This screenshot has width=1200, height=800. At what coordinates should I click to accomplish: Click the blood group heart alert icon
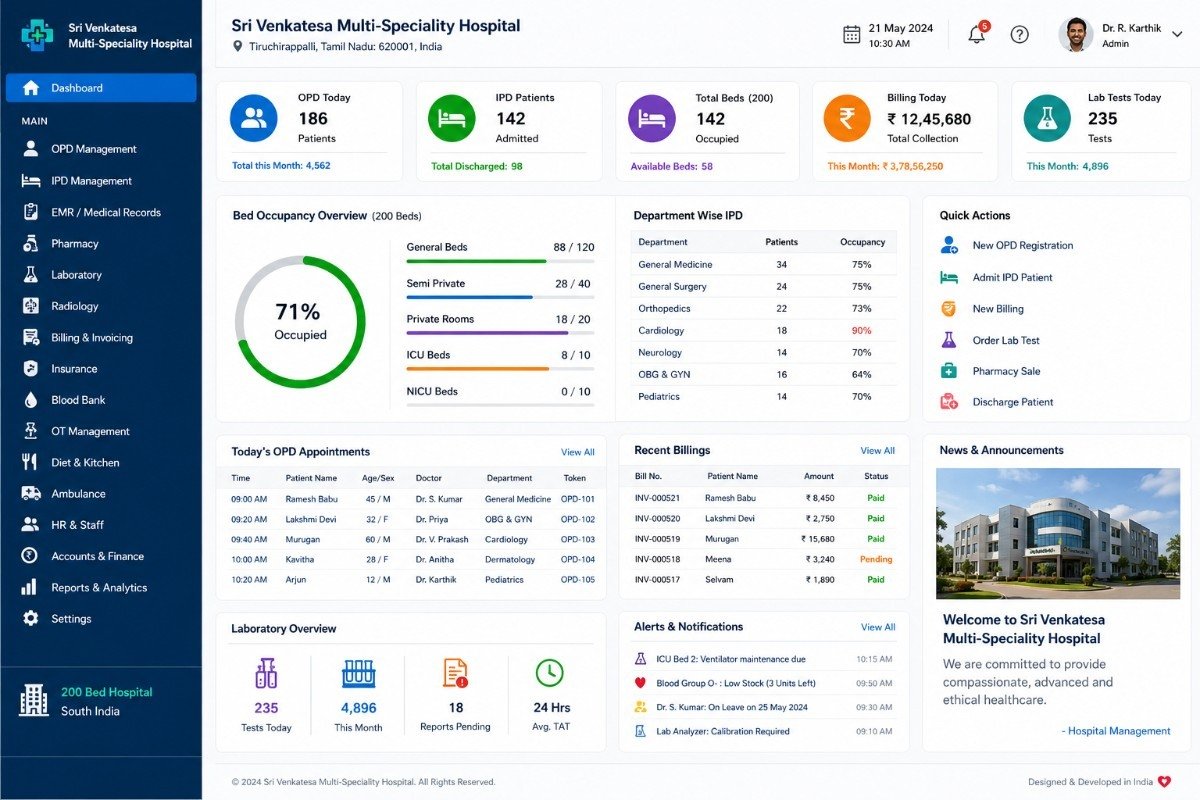(x=641, y=683)
